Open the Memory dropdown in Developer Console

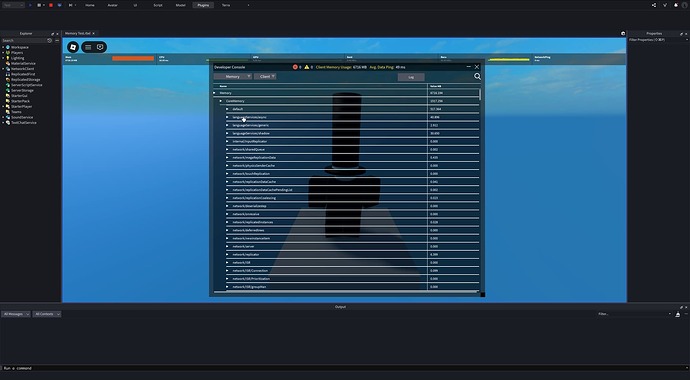233,77
